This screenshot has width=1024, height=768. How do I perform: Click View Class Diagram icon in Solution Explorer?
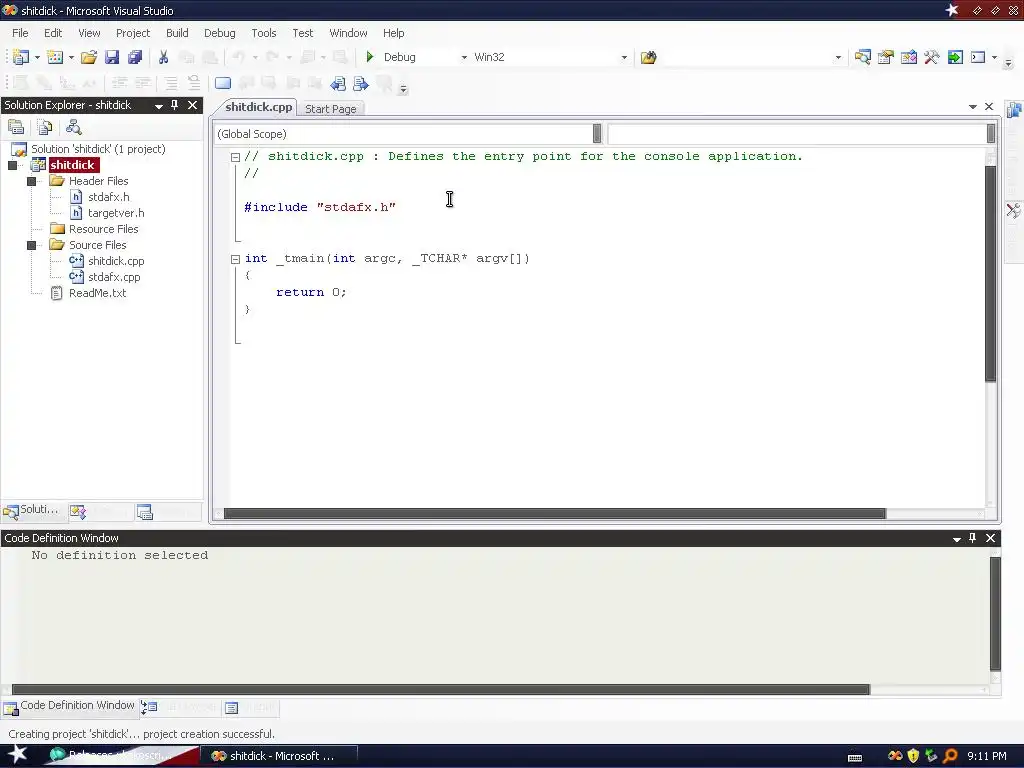[74, 127]
